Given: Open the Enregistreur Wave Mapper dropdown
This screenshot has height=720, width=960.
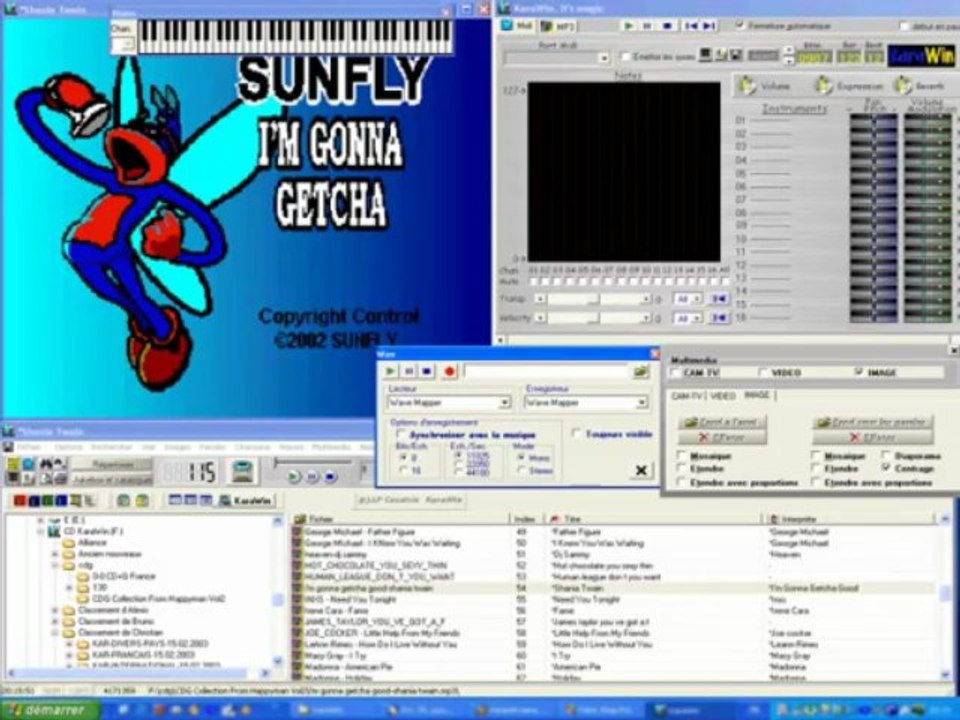Looking at the screenshot, I should [x=642, y=402].
